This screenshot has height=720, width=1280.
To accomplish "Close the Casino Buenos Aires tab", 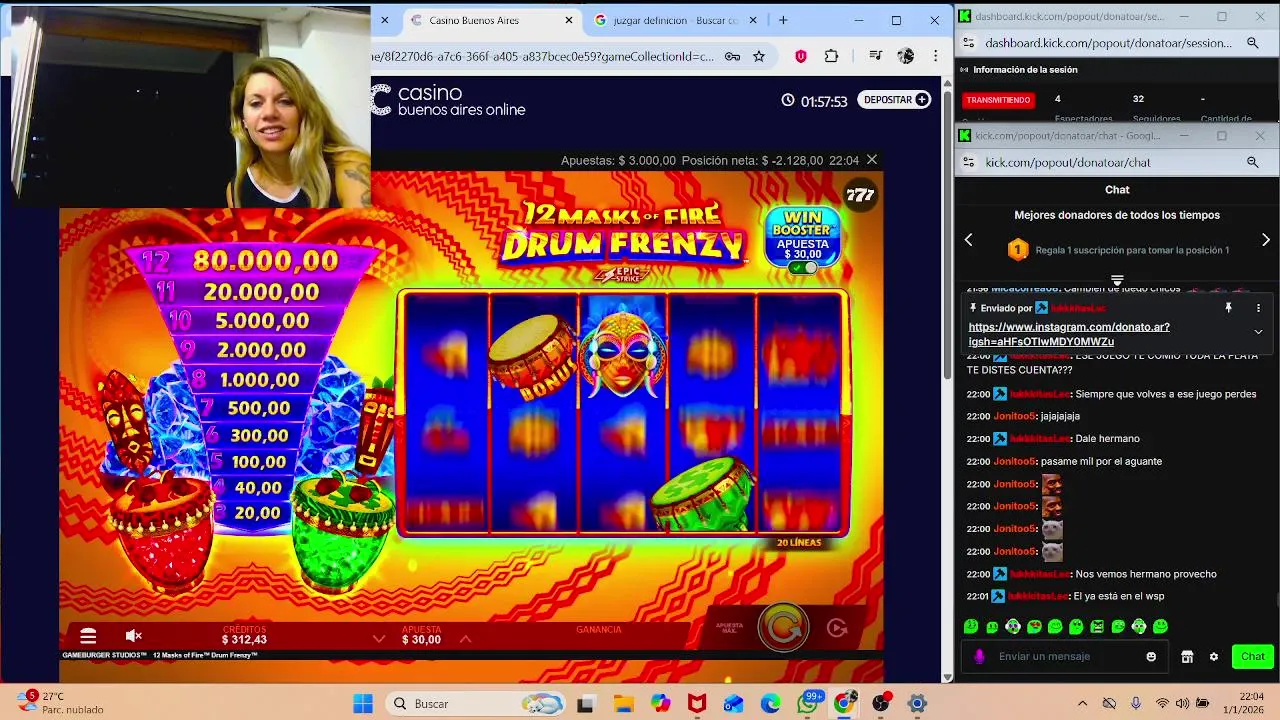I will tap(569, 20).
